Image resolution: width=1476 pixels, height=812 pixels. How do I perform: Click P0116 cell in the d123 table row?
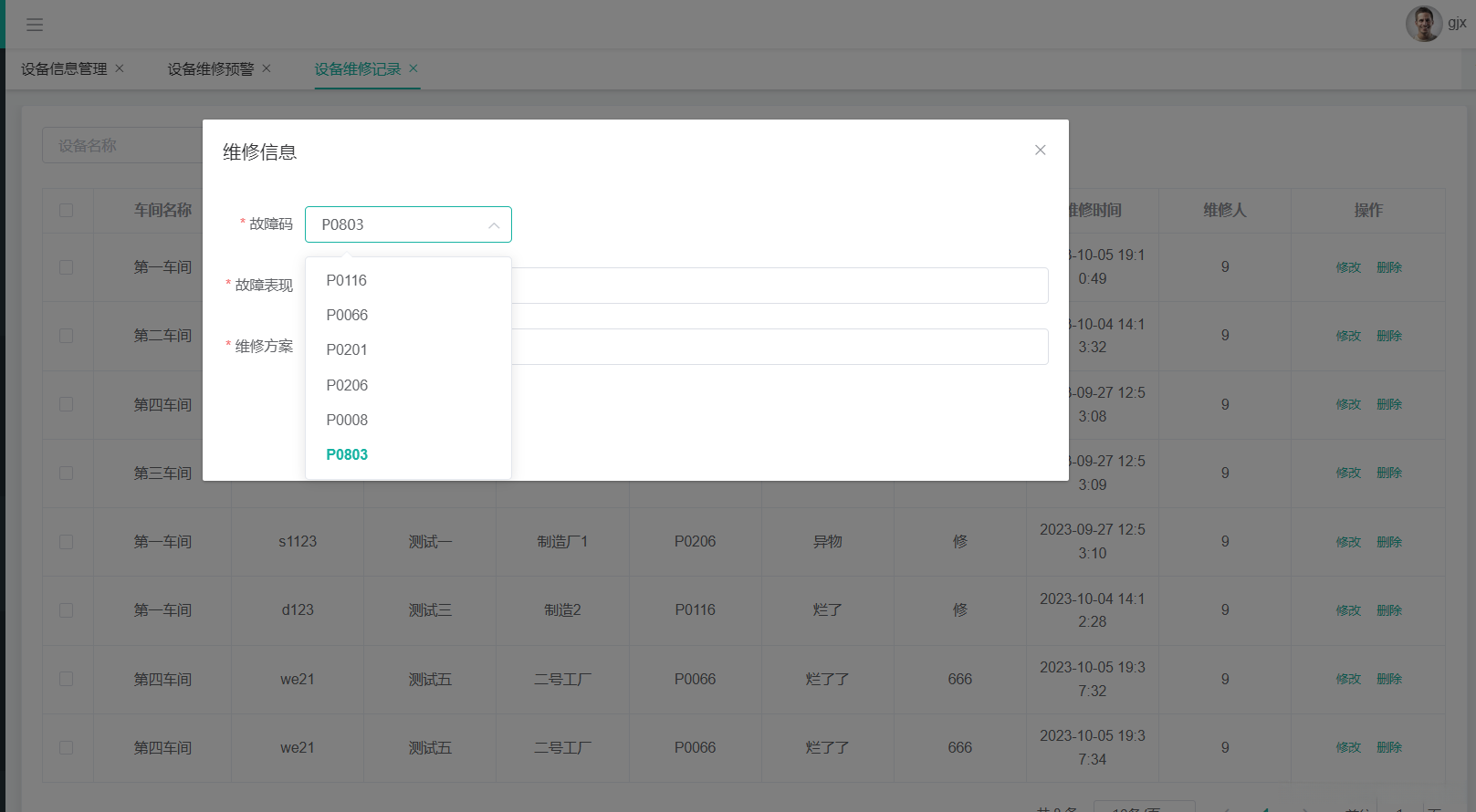(x=695, y=610)
